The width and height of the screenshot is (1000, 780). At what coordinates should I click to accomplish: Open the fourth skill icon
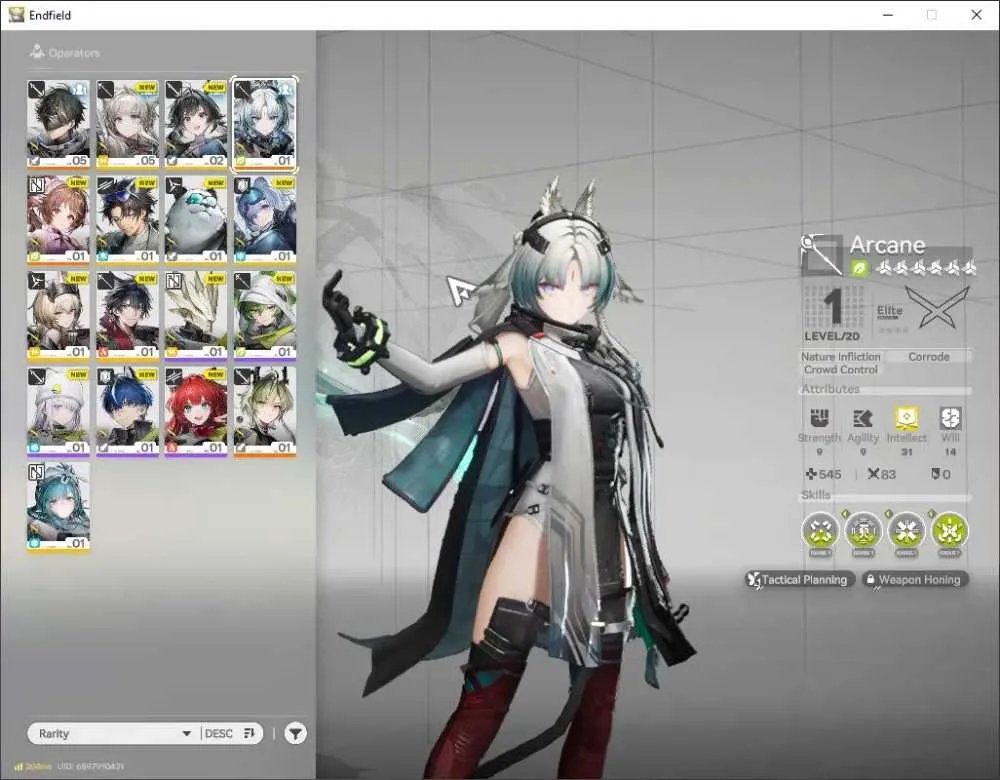950,531
